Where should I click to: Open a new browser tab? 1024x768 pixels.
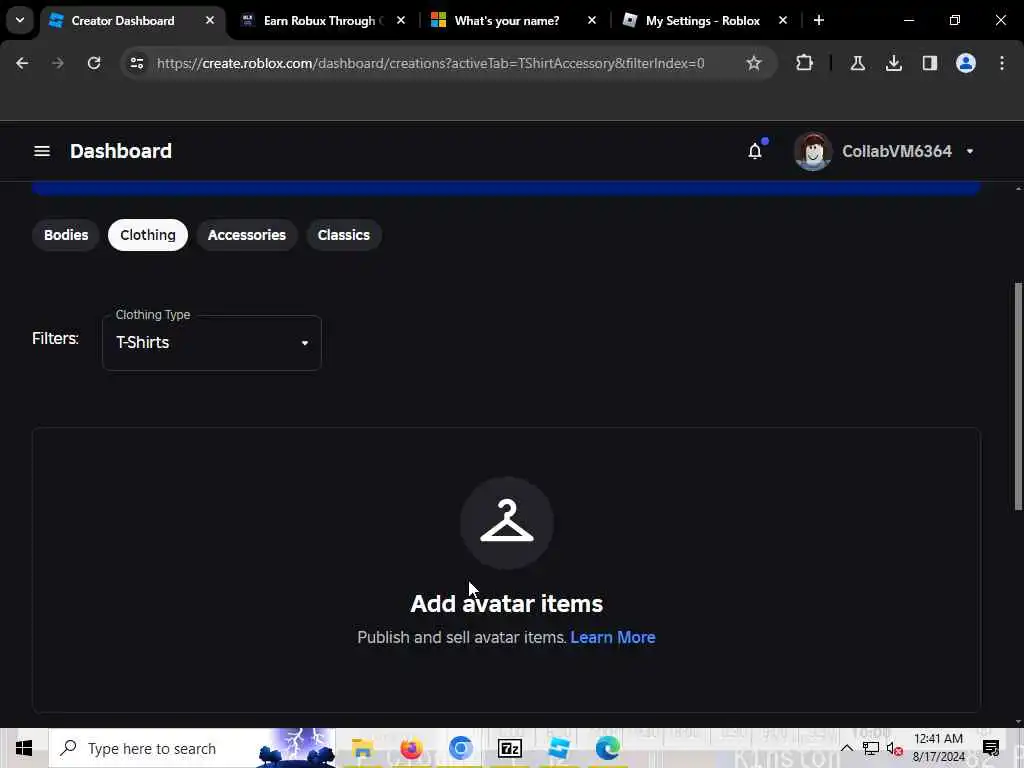[819, 20]
